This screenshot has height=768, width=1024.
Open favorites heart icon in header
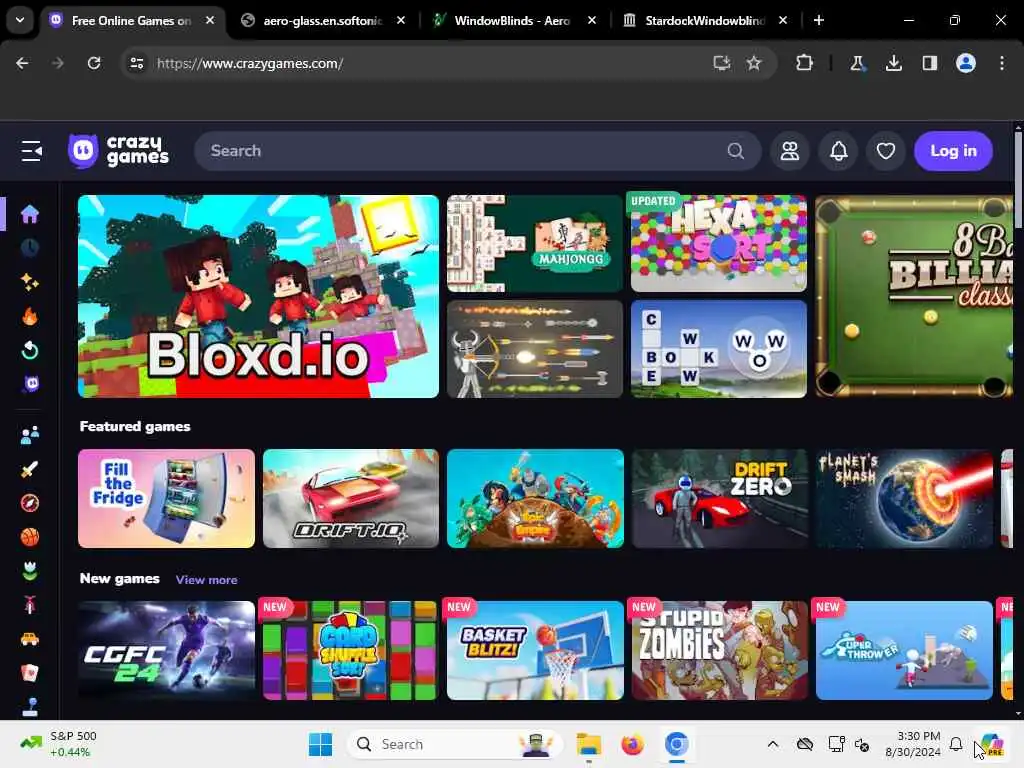[886, 151]
